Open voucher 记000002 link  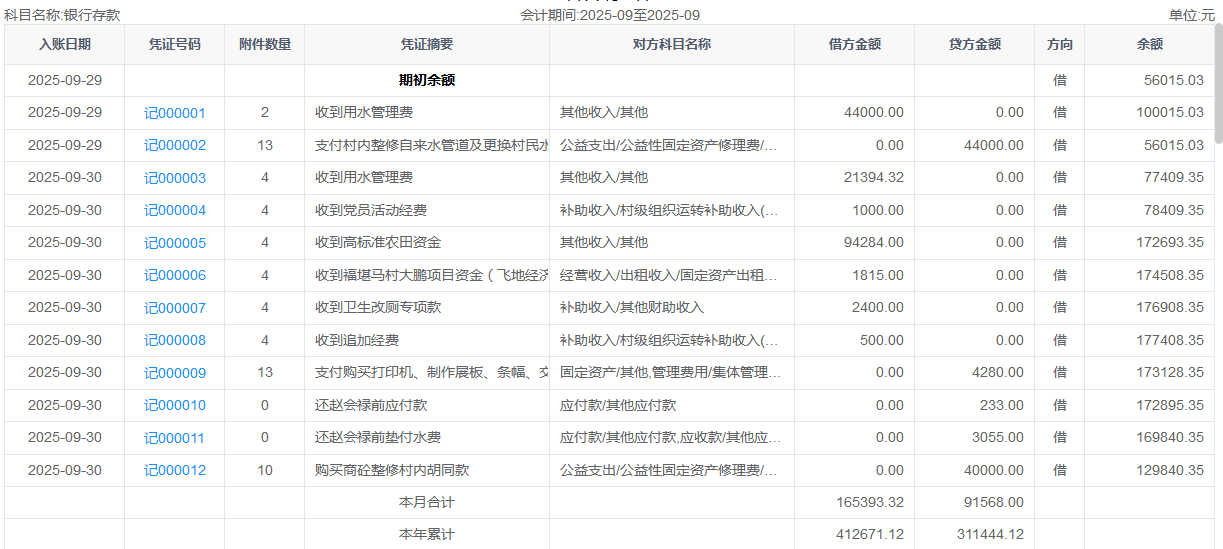(175, 146)
